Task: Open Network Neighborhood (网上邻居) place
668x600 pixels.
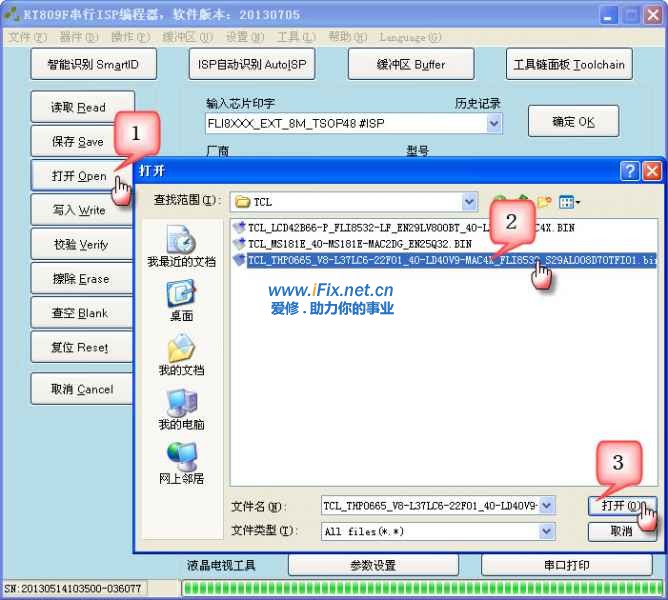Action: pos(181,462)
